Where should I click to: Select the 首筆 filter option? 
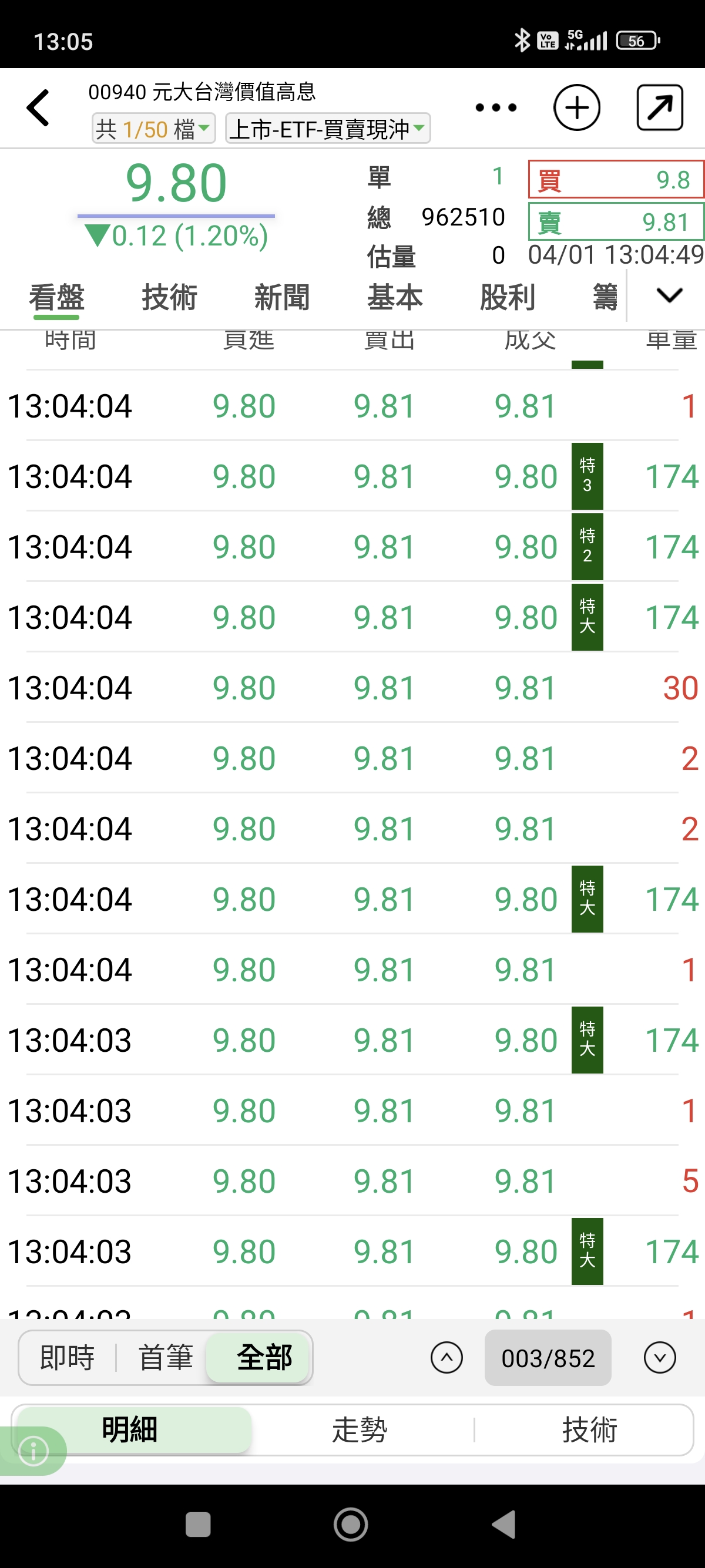[166, 1357]
